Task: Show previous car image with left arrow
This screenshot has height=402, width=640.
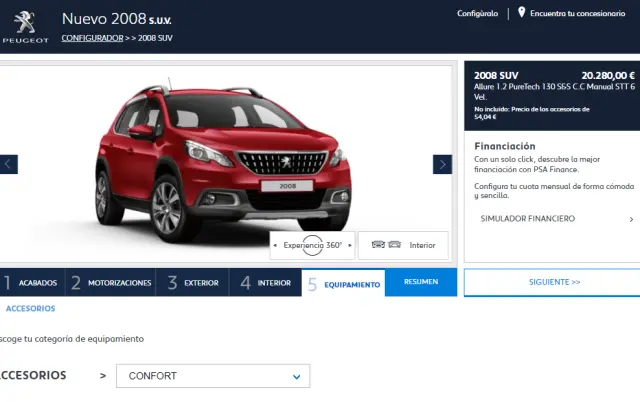Action: coord(9,164)
